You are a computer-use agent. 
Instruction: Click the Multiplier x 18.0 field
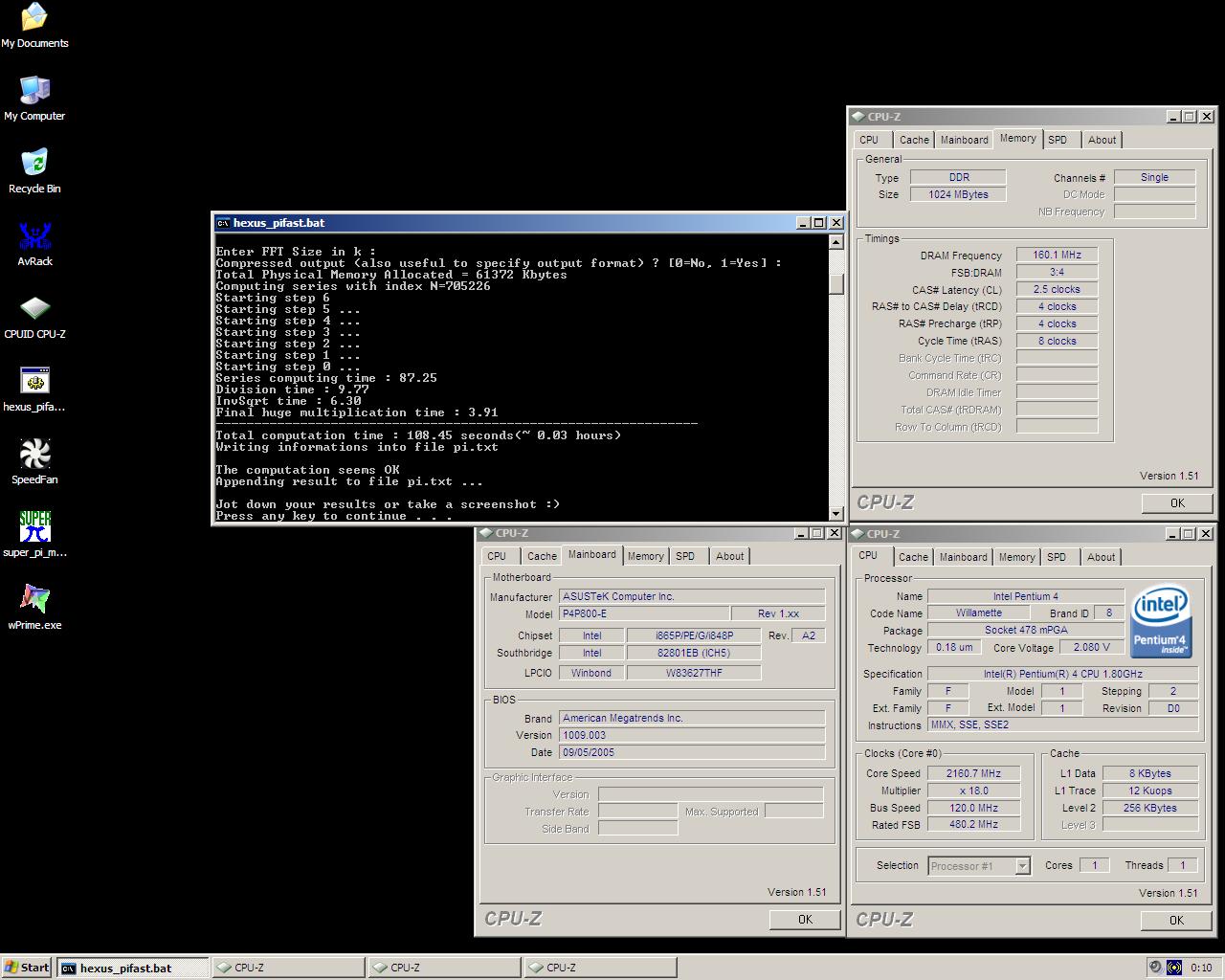click(973, 791)
